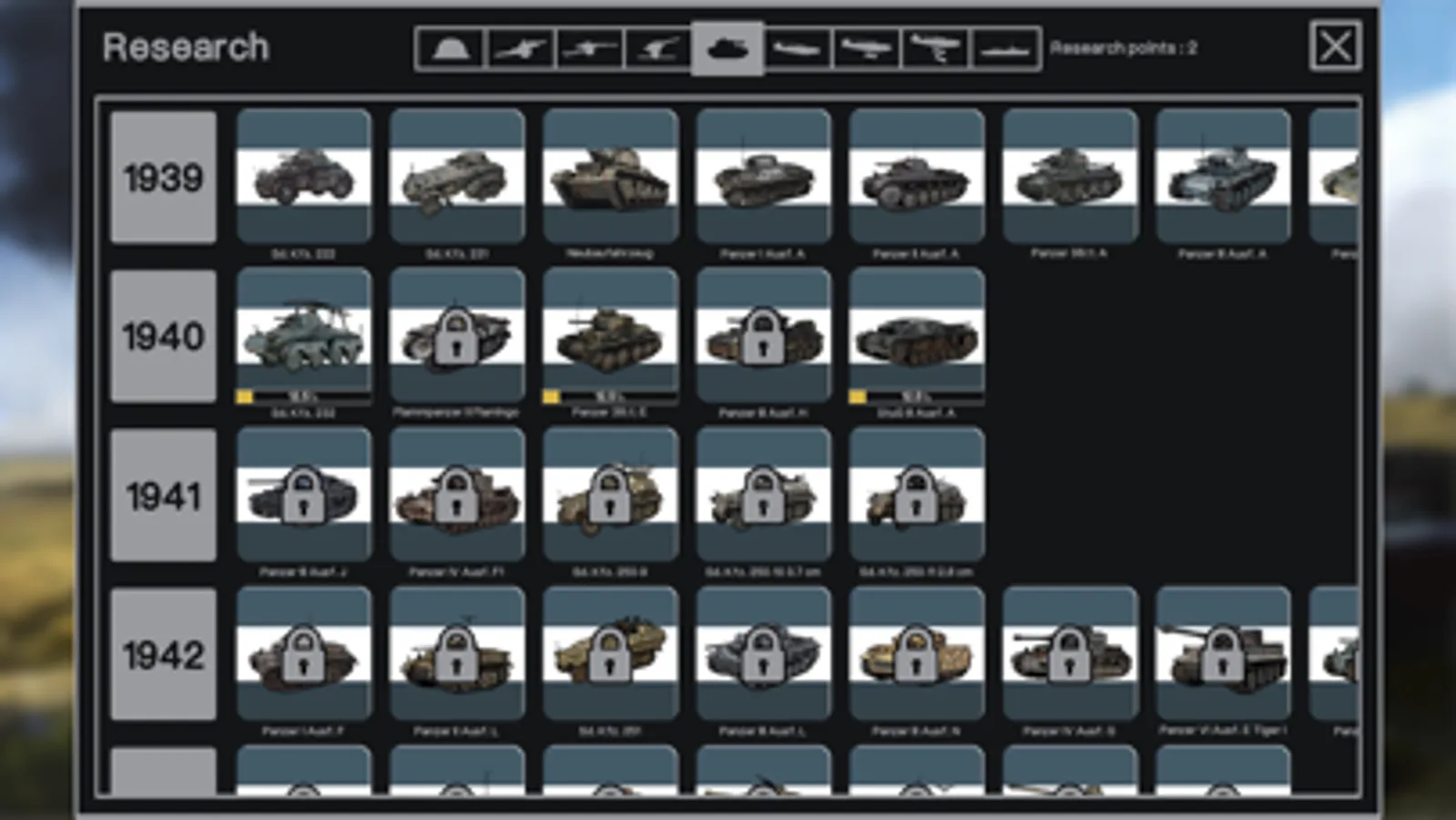Click the Sd.Kfz. 232 research progress bar
The height and width of the screenshot is (820, 1456).
point(304,397)
